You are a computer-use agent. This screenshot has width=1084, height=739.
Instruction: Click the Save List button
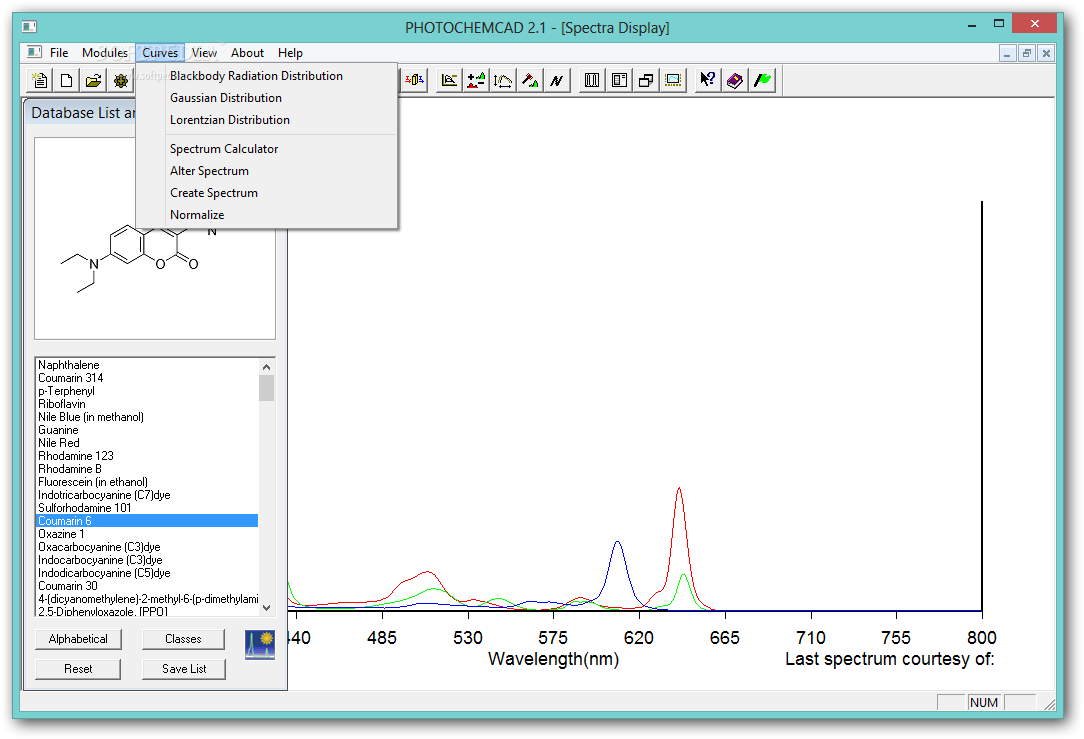pos(184,669)
